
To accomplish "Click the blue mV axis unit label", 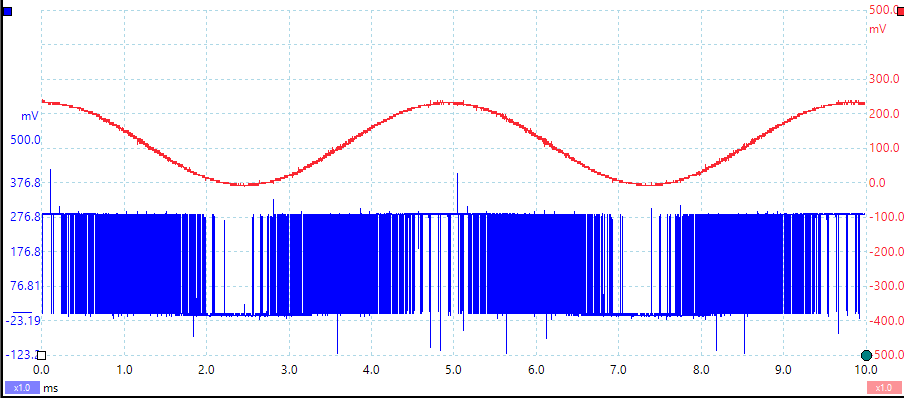I will [x=30, y=116].
